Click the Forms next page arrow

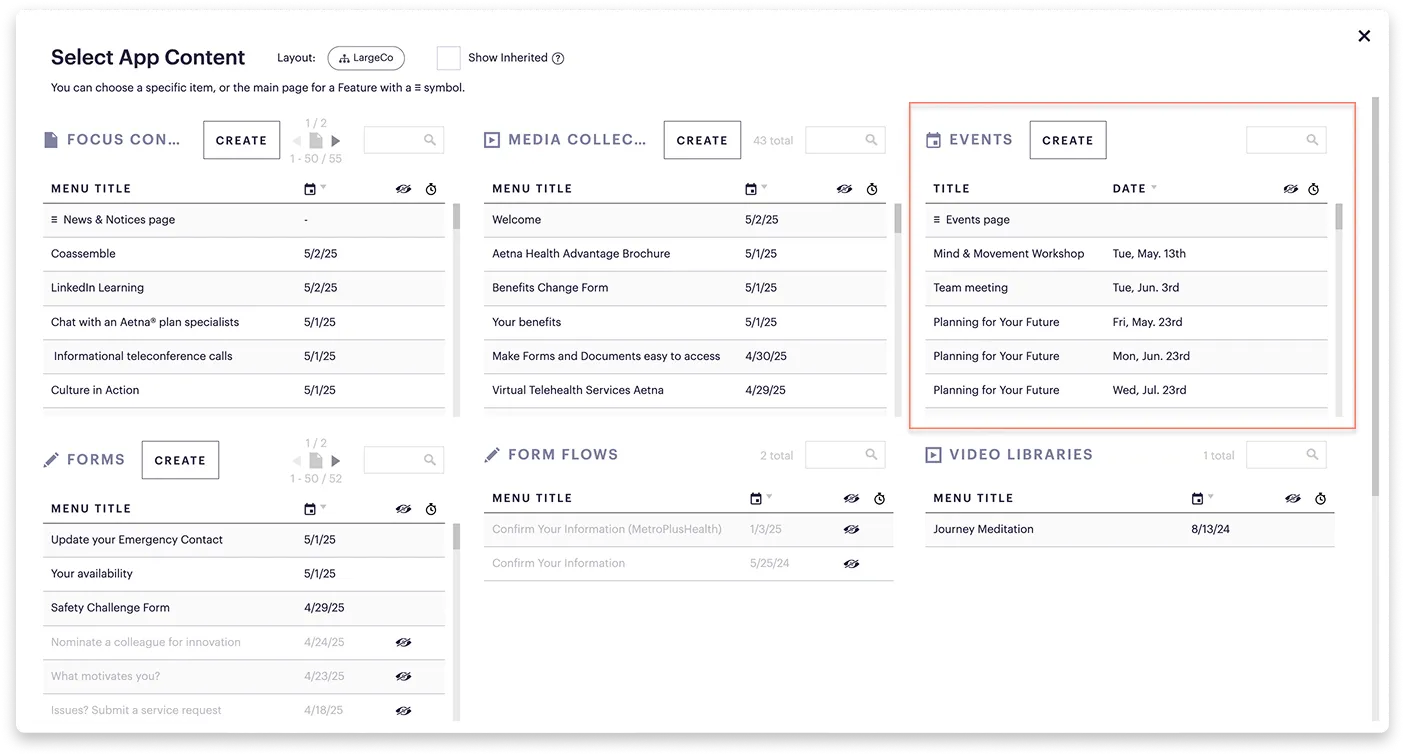pyautogui.click(x=336, y=461)
